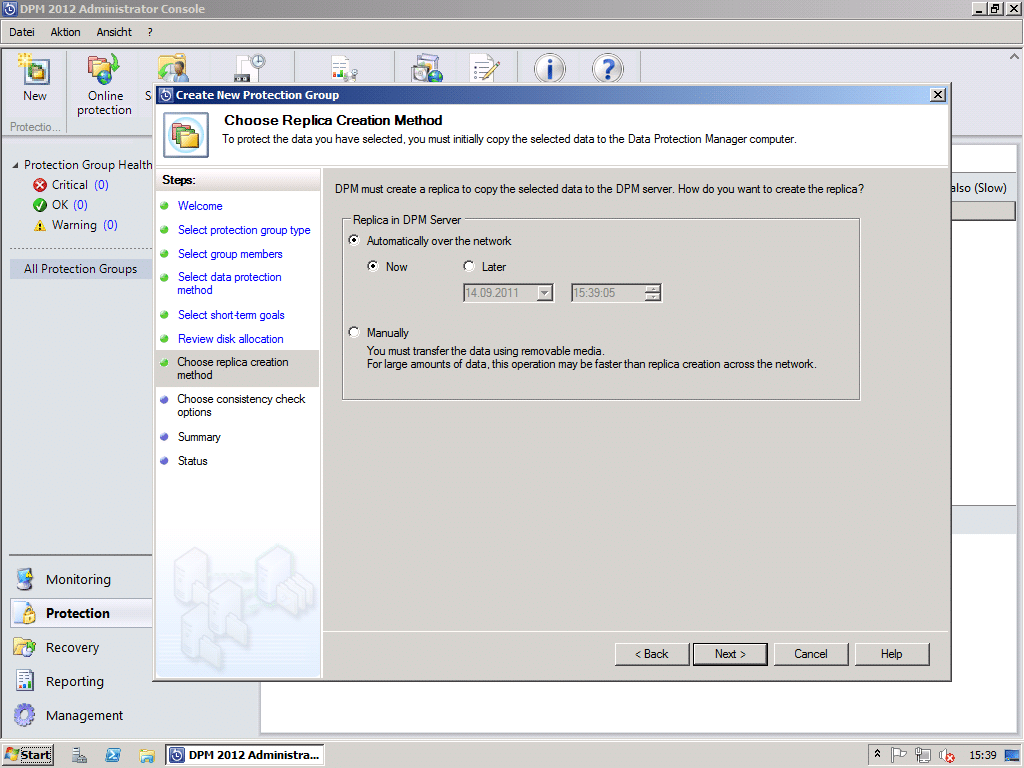The width and height of the screenshot is (1024, 768).
Task: Click the blue information icon in toolbar
Action: point(550,68)
